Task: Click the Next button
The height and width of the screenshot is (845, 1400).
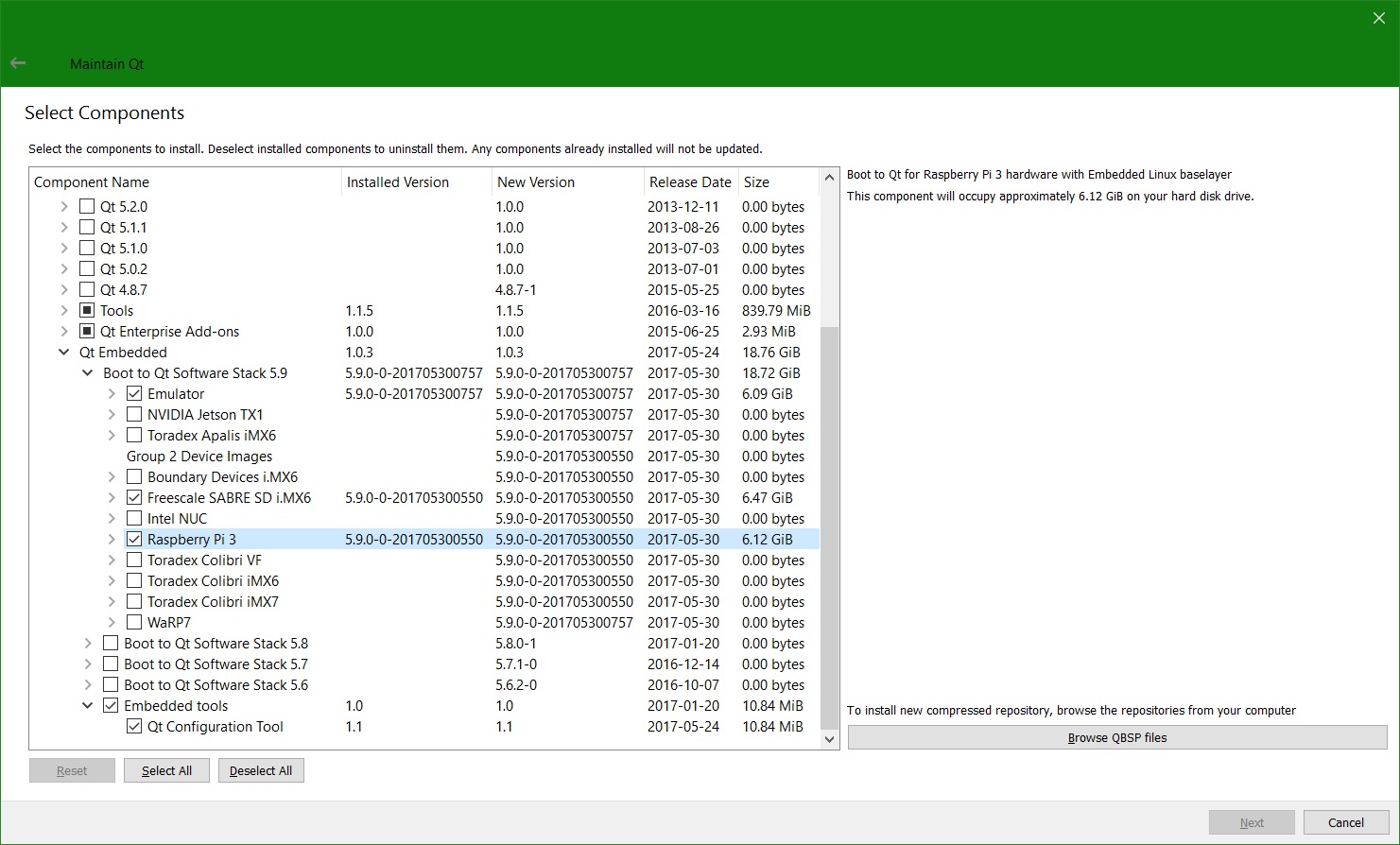Action: [1252, 822]
